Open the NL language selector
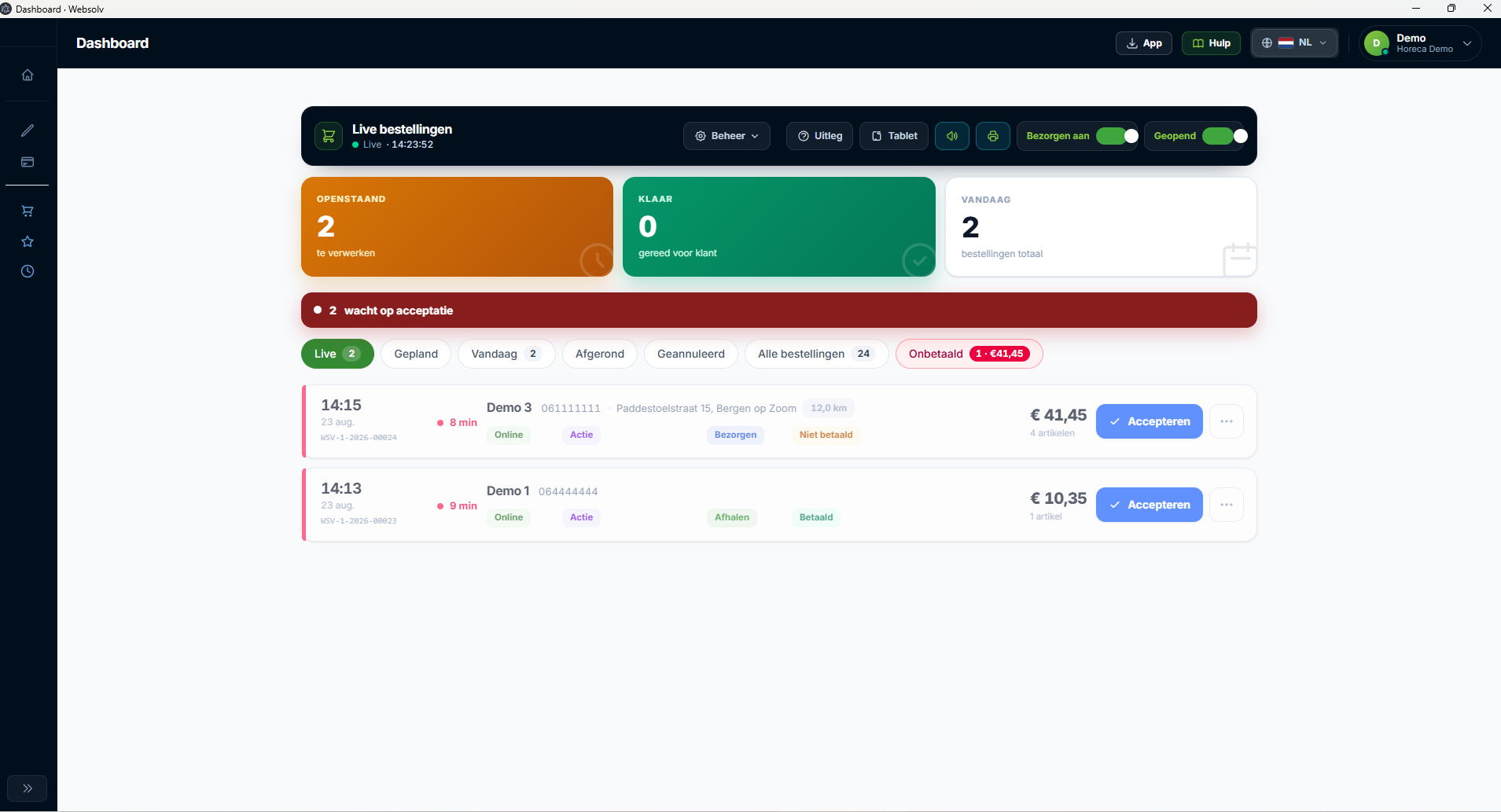 point(1294,43)
